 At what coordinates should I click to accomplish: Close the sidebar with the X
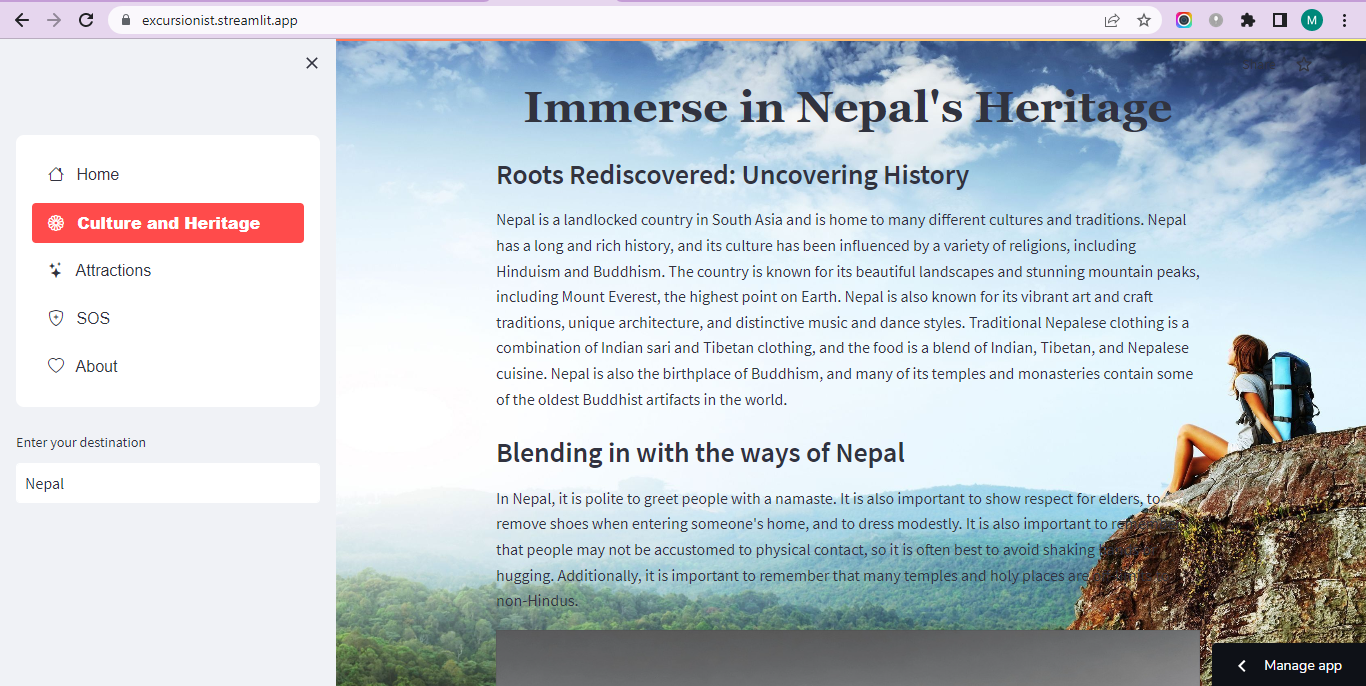(312, 63)
